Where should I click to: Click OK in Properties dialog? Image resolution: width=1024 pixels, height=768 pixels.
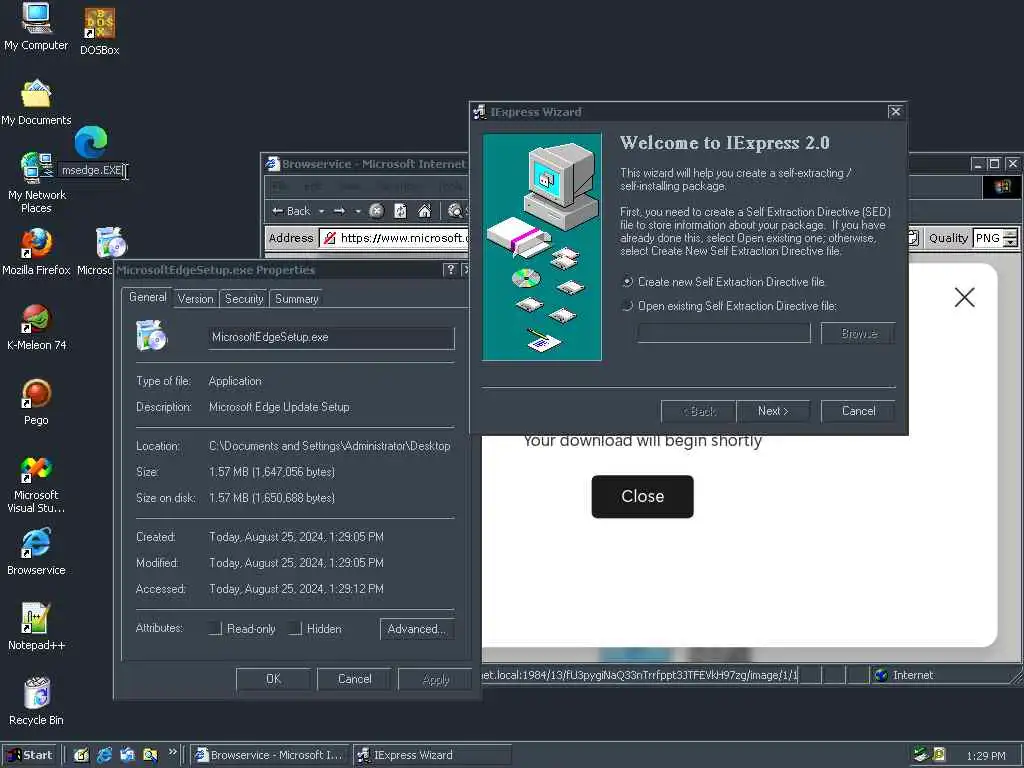(273, 679)
